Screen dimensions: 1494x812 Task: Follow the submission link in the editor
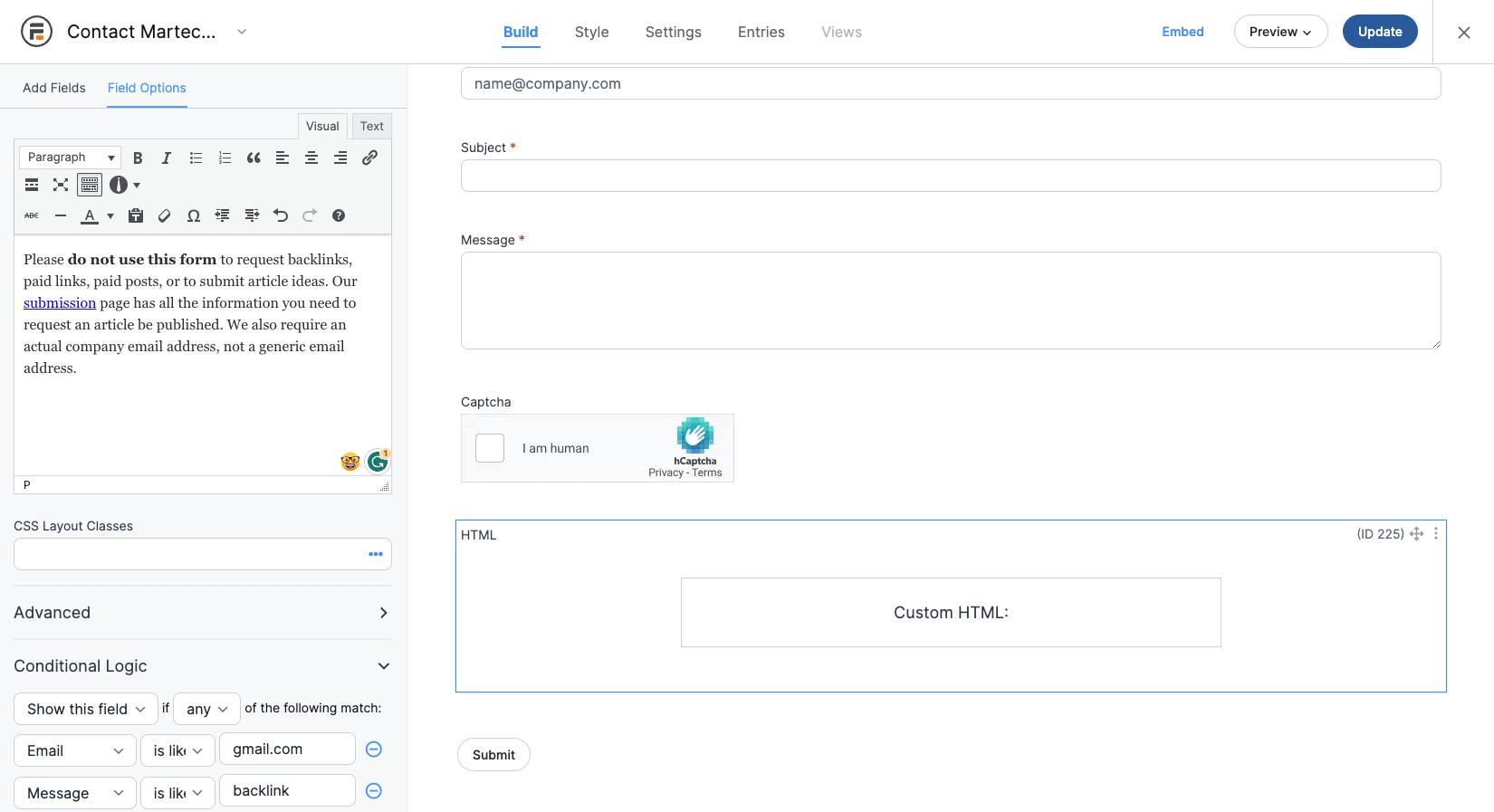point(60,303)
